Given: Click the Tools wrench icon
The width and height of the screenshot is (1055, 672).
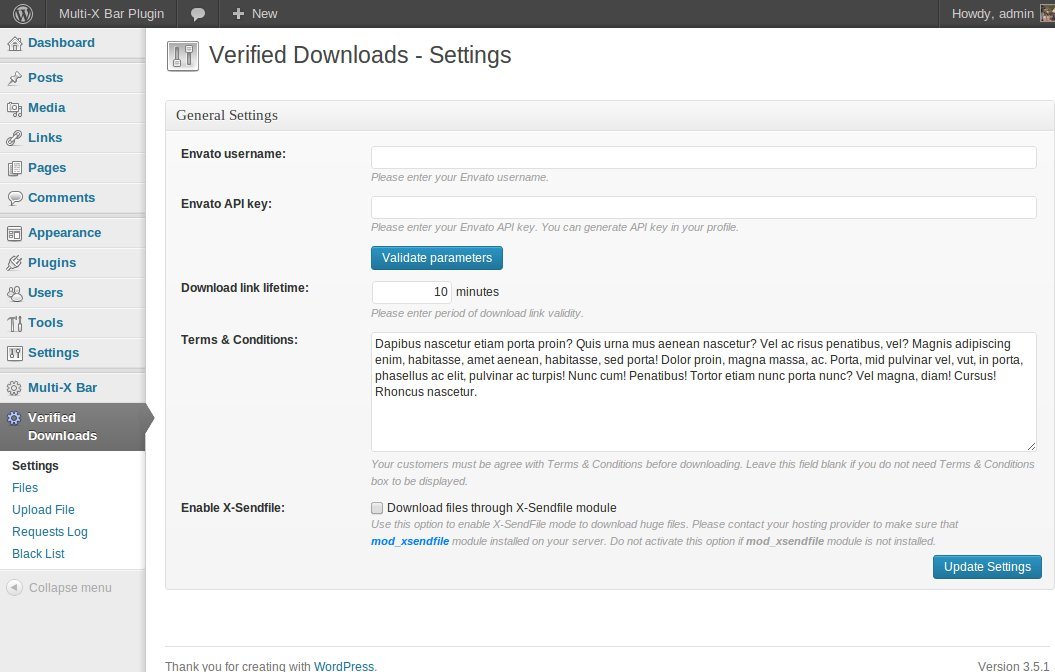Looking at the screenshot, I should pos(14,323).
